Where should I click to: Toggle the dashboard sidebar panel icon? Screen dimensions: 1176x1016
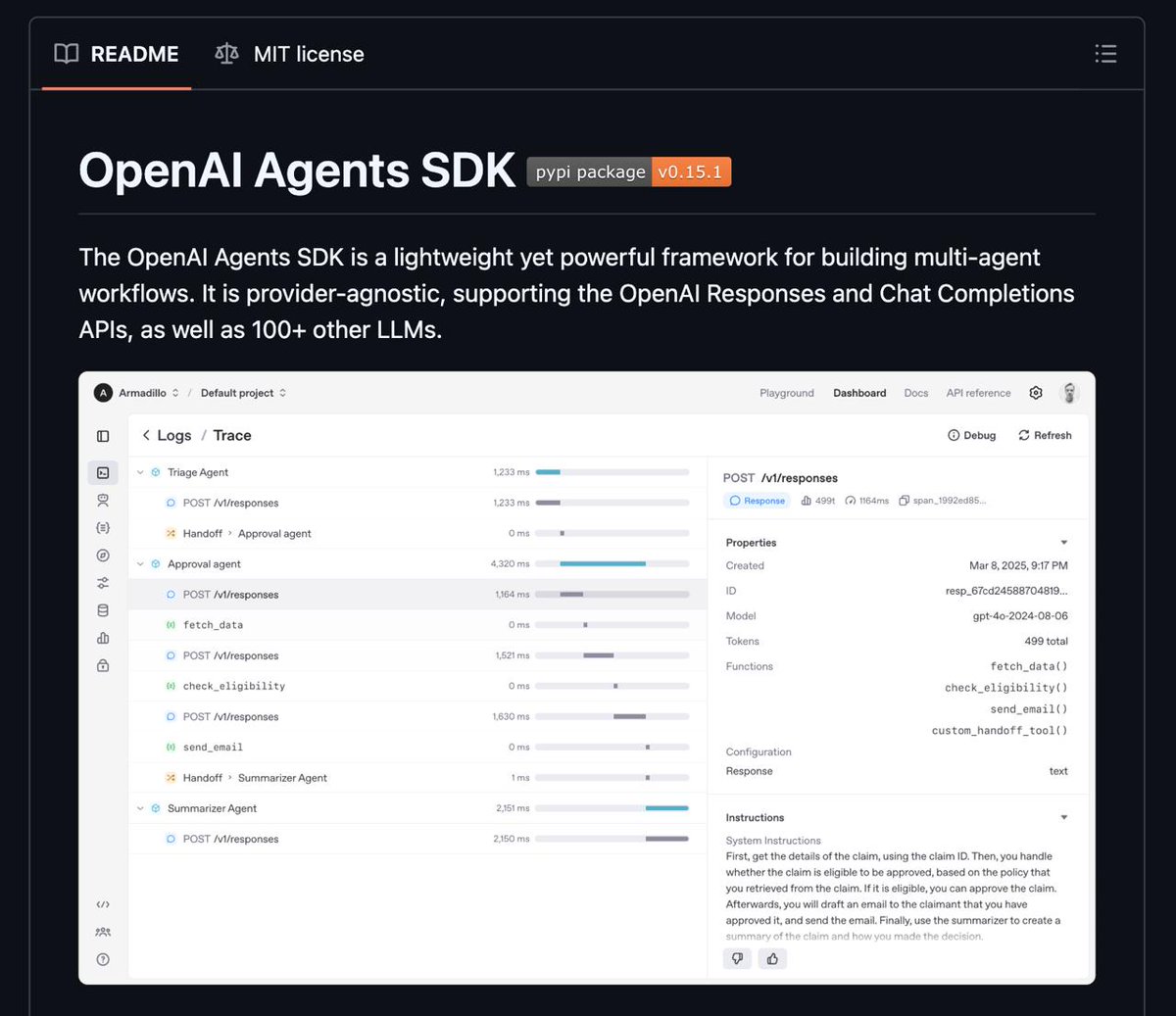point(103,436)
